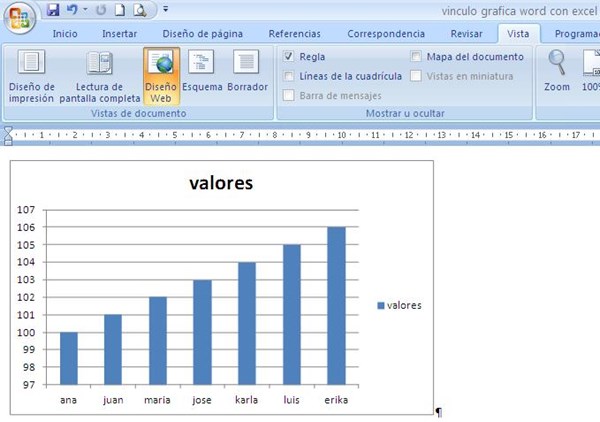This screenshot has height=422, width=600.
Task: Select the maria bar in chart
Action: click(158, 341)
